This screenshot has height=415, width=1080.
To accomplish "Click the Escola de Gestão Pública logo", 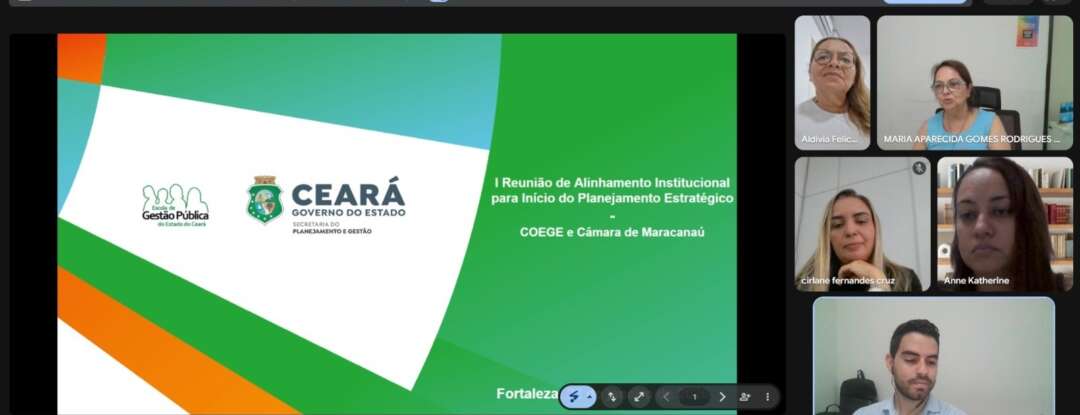I will pyautogui.click(x=176, y=205).
